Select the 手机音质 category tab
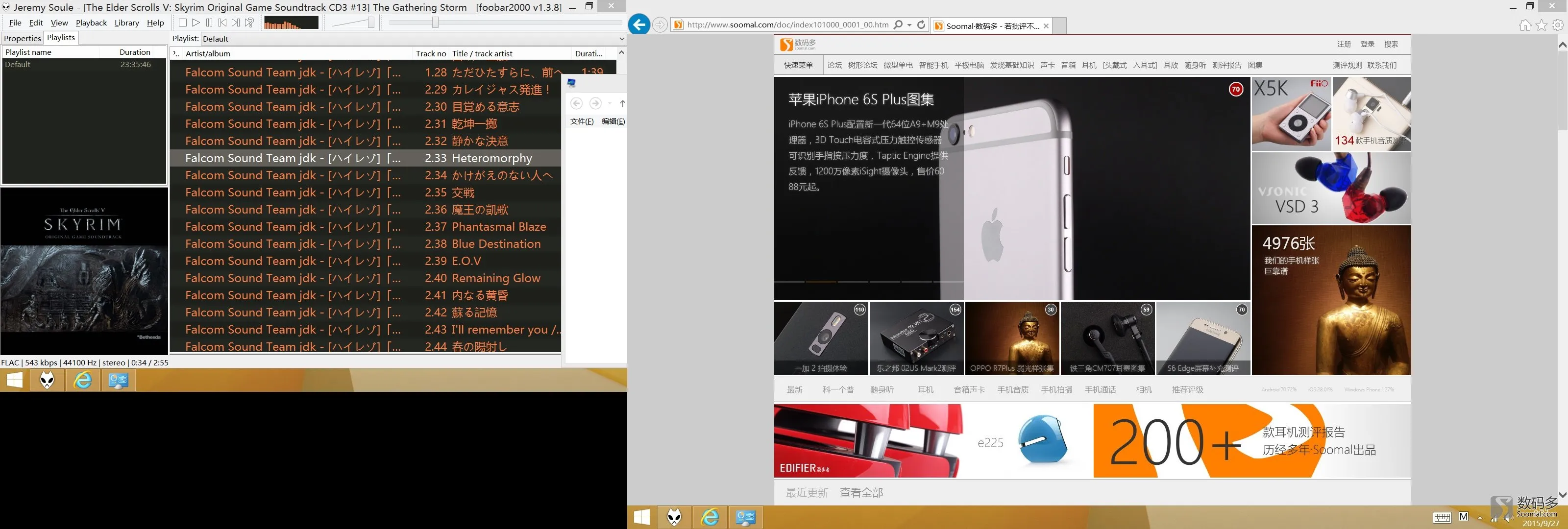Screen dimensions: 1568x529 [x=1013, y=389]
